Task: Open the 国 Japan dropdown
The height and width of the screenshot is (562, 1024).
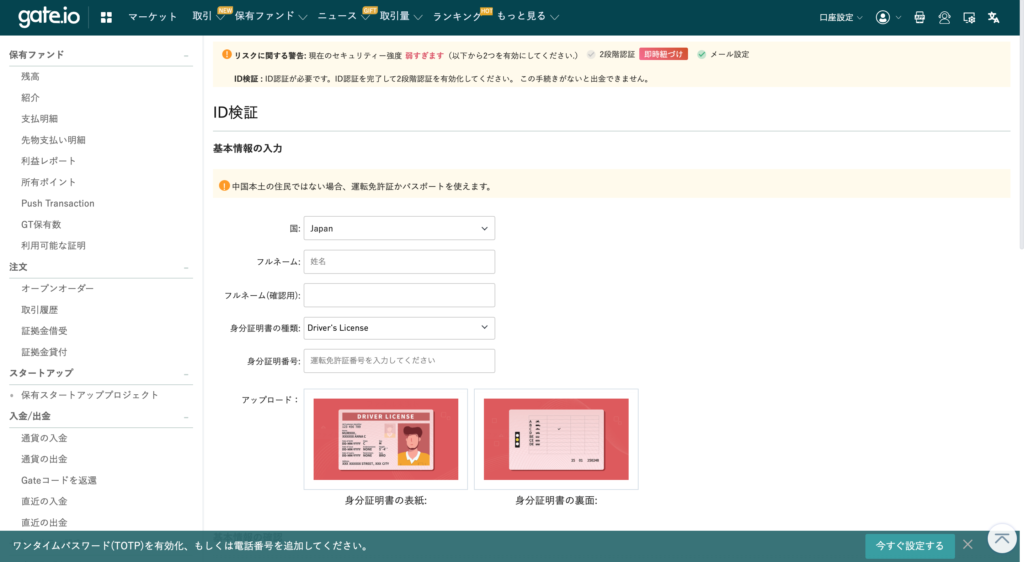Action: 399,228
